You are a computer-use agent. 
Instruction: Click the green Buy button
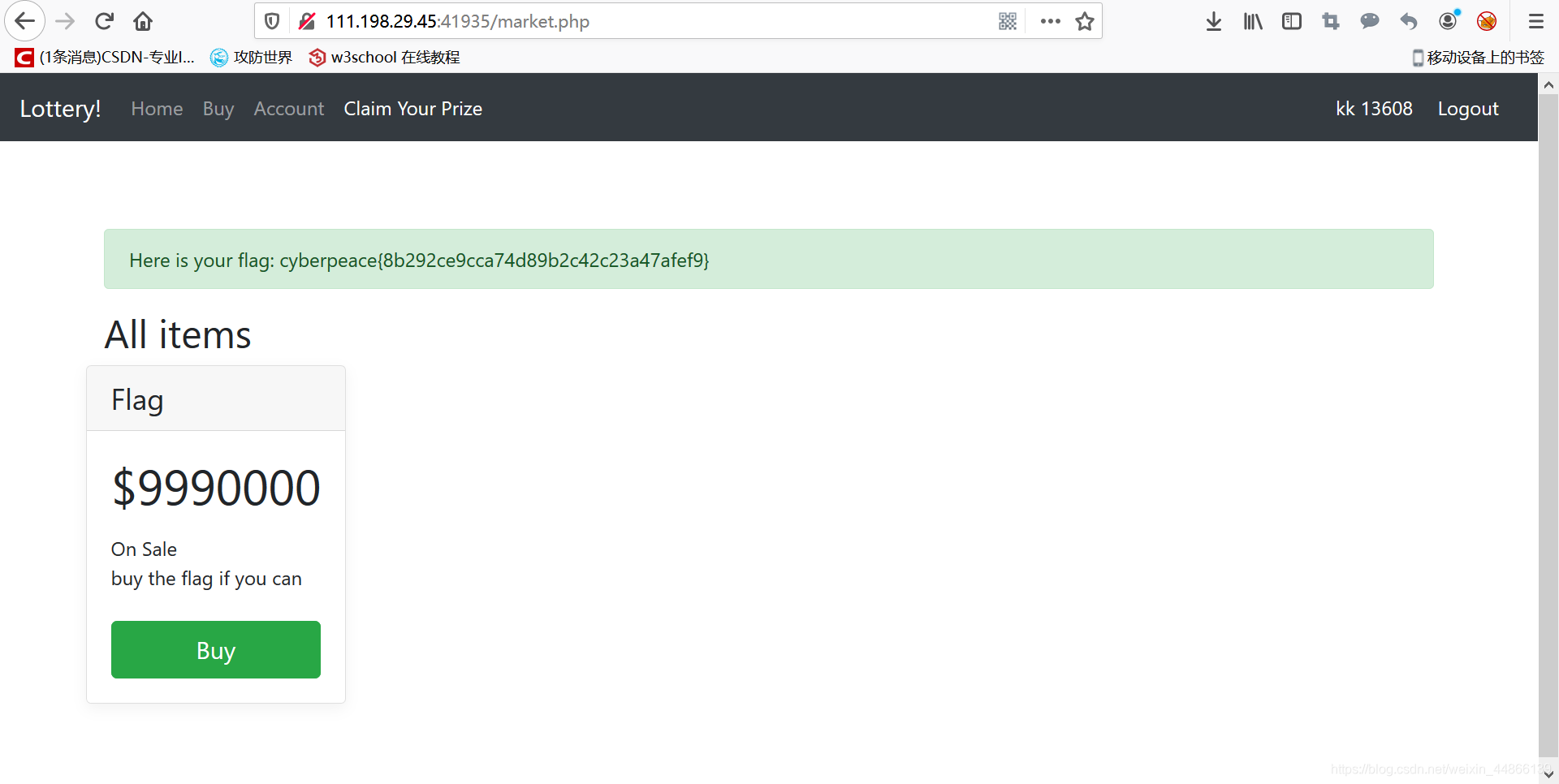pyautogui.click(x=216, y=649)
